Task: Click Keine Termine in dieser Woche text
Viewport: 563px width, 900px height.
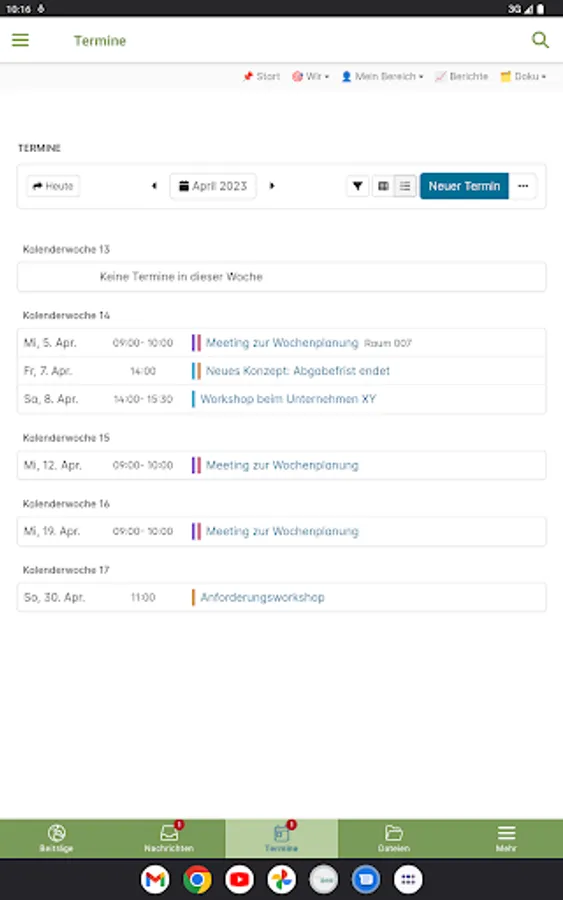Action: (x=181, y=277)
